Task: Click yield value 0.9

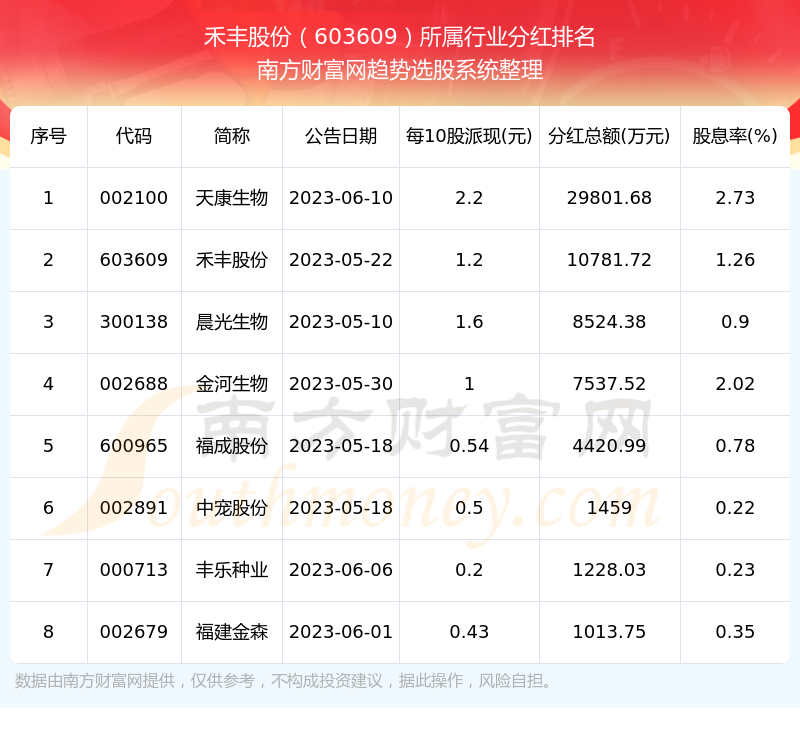Action: (x=735, y=322)
